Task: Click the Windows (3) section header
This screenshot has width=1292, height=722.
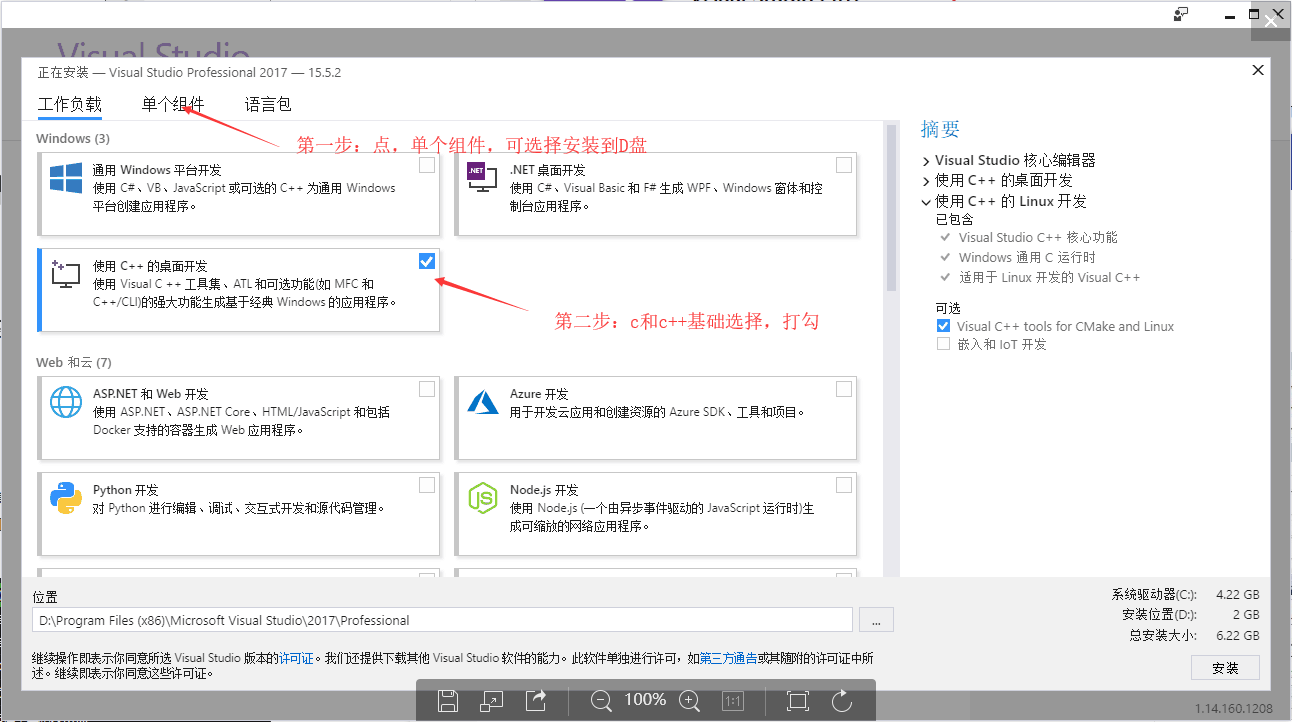Action: click(73, 138)
